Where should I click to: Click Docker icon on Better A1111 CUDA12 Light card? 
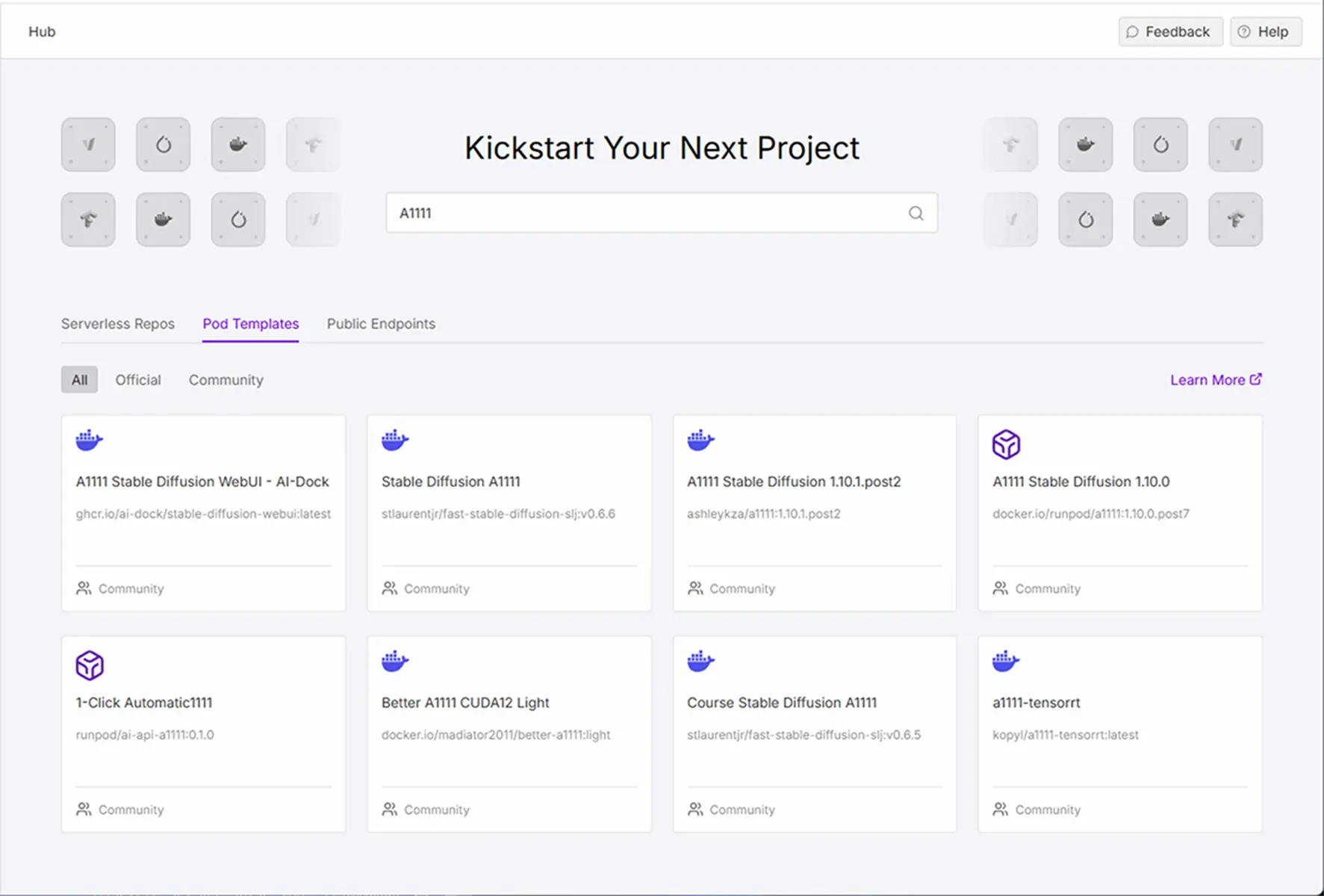pos(395,662)
